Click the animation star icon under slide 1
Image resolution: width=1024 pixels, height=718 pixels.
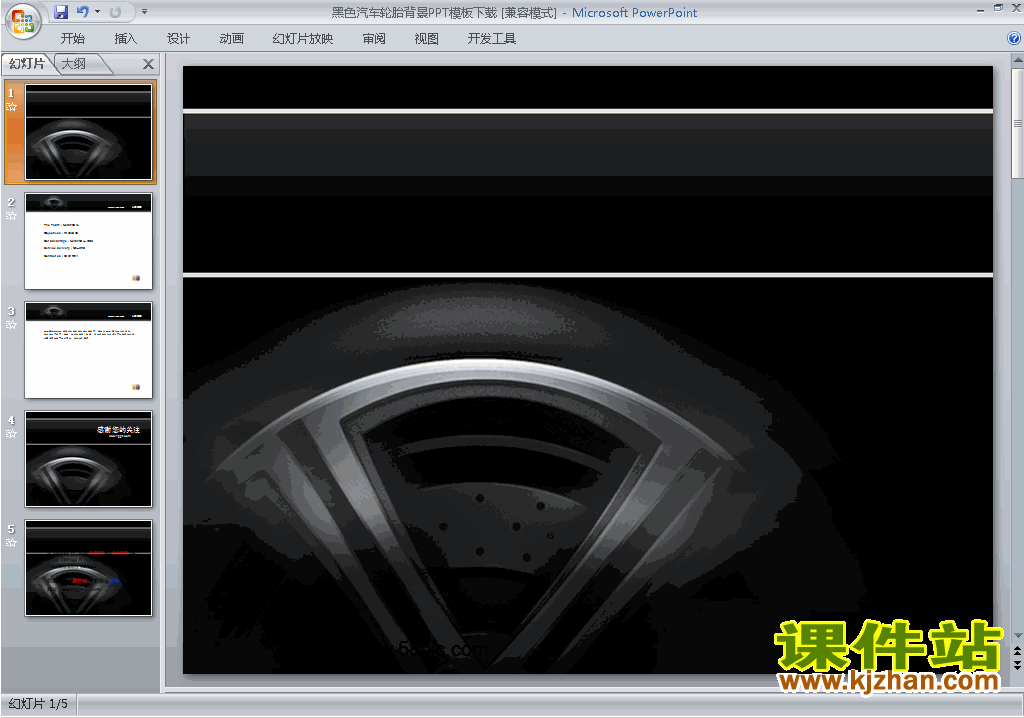(11, 106)
